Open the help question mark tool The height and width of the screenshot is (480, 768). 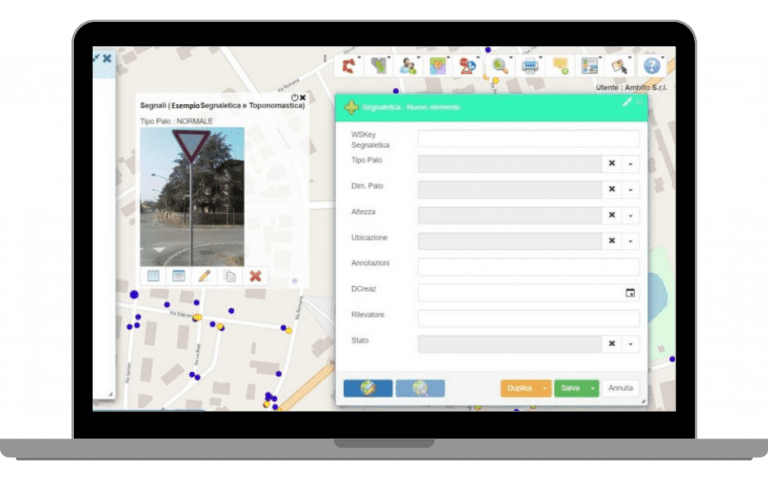click(652, 65)
